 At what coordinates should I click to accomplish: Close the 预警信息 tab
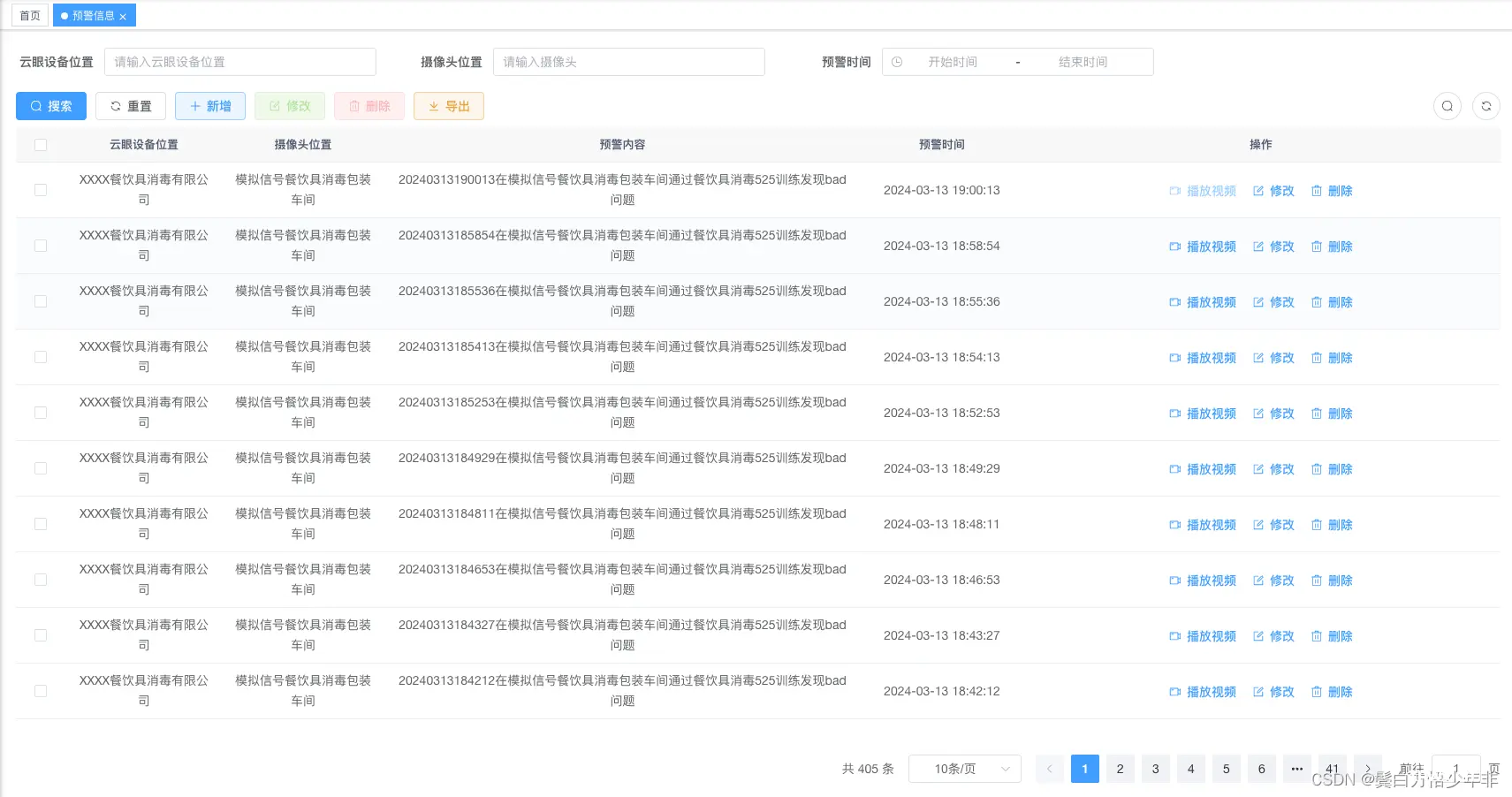pyautogui.click(x=123, y=17)
